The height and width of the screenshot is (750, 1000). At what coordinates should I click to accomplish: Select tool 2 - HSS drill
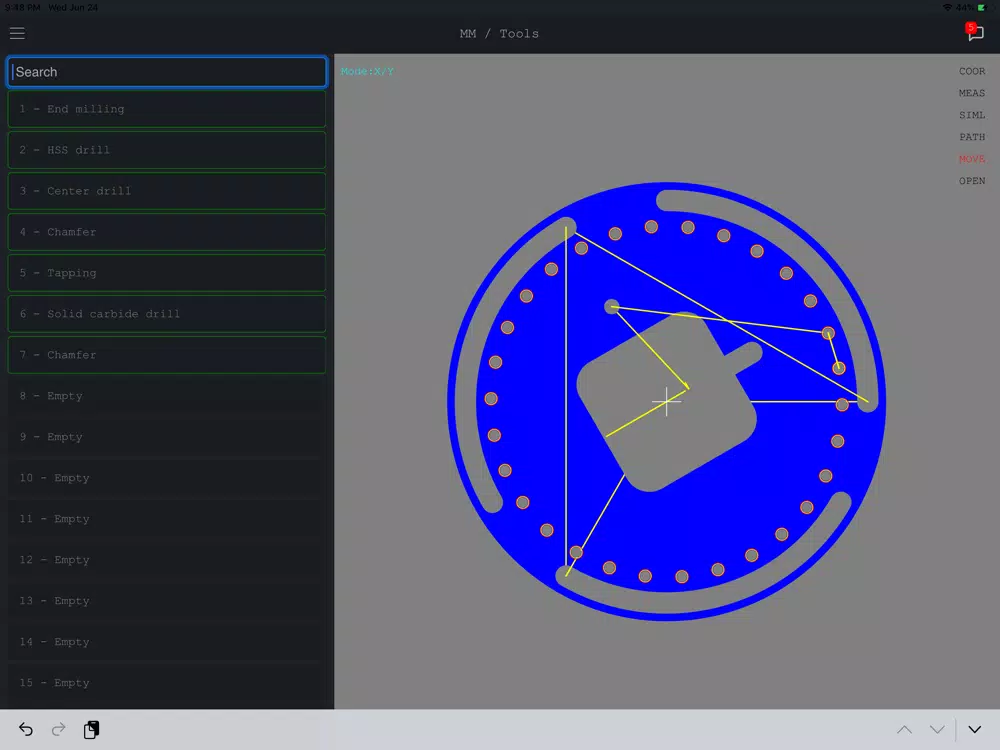coord(167,150)
